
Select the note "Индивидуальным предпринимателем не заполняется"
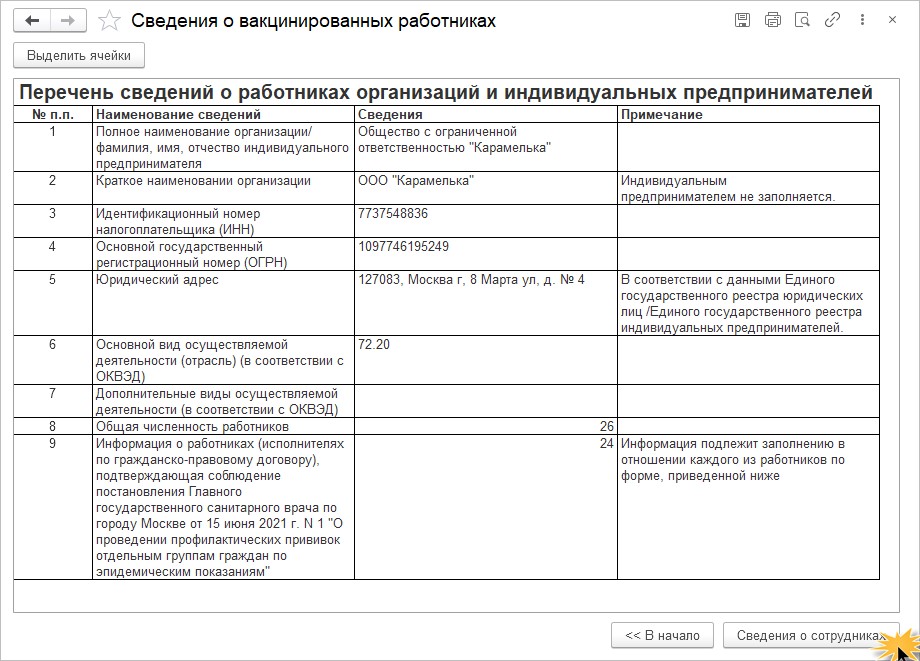point(749,188)
